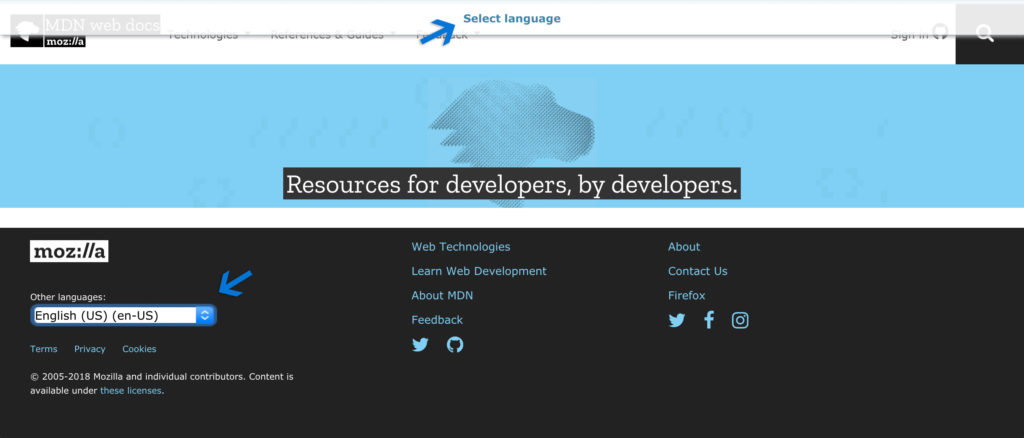Open the About link under Mozilla column
Image resolution: width=1024 pixels, height=438 pixels.
[684, 247]
